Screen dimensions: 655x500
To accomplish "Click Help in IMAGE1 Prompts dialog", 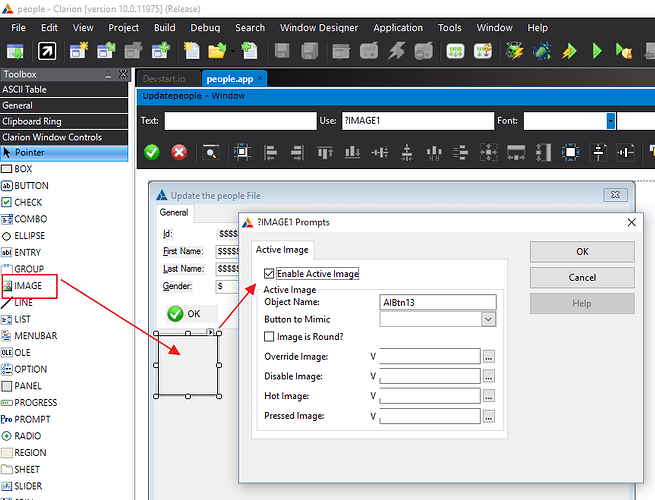I will click(582, 303).
